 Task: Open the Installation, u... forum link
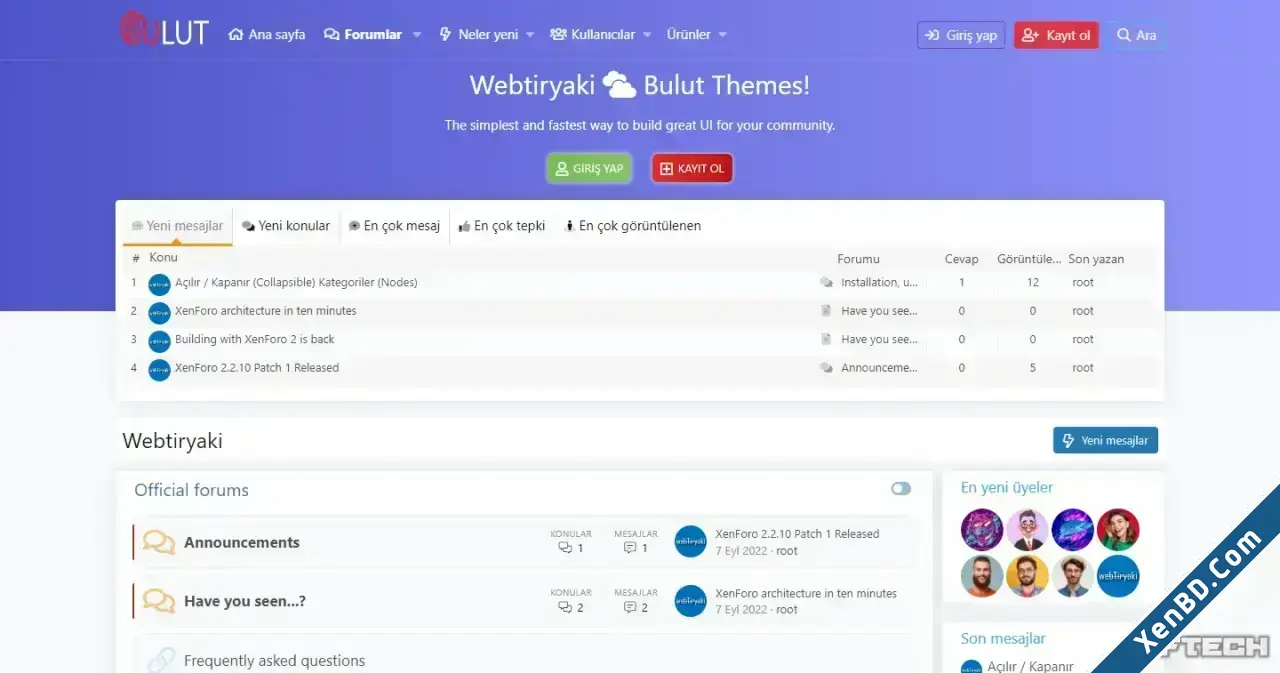click(x=879, y=283)
